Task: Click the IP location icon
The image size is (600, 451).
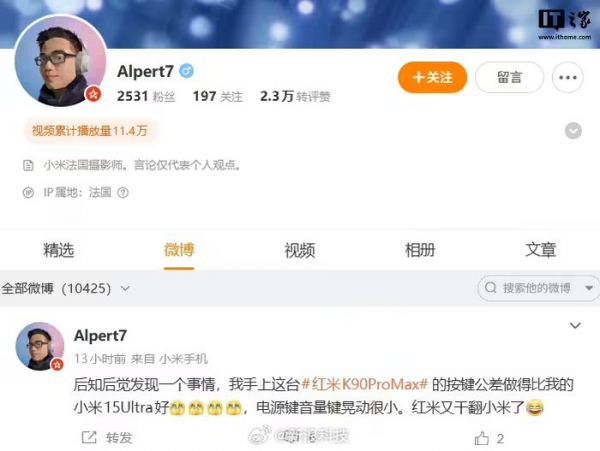Action: (x=28, y=192)
